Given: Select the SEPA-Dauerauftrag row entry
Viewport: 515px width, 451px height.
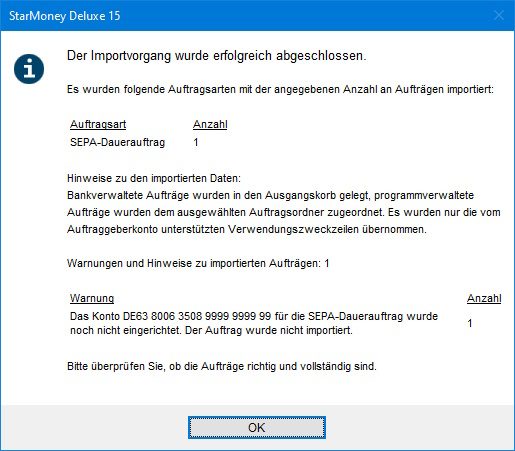Looking at the screenshot, I should coord(118,142).
